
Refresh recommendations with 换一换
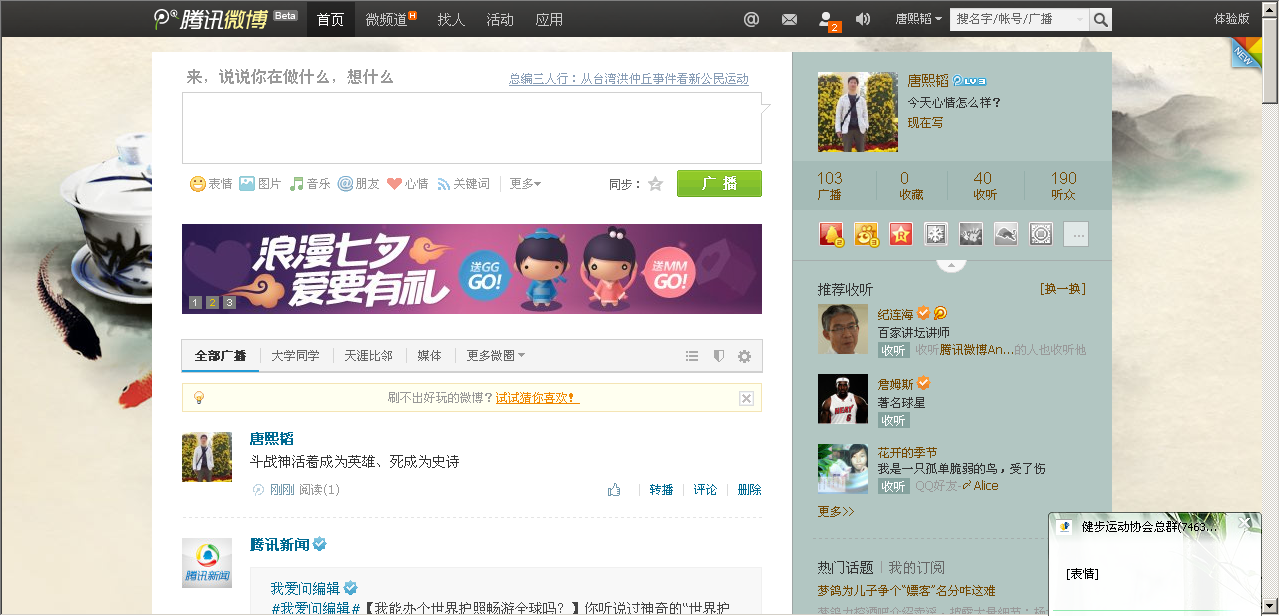pyautogui.click(x=1063, y=289)
